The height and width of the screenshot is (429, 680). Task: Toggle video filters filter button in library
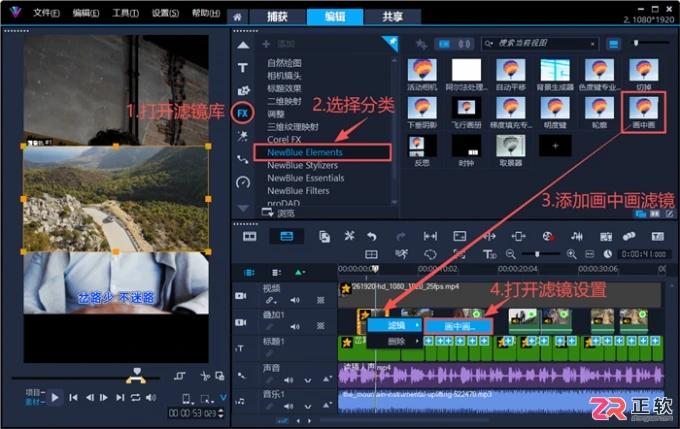(x=445, y=44)
